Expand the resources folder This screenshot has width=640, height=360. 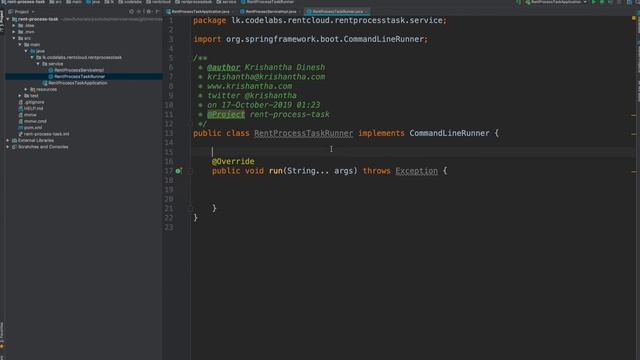click(x=26, y=89)
